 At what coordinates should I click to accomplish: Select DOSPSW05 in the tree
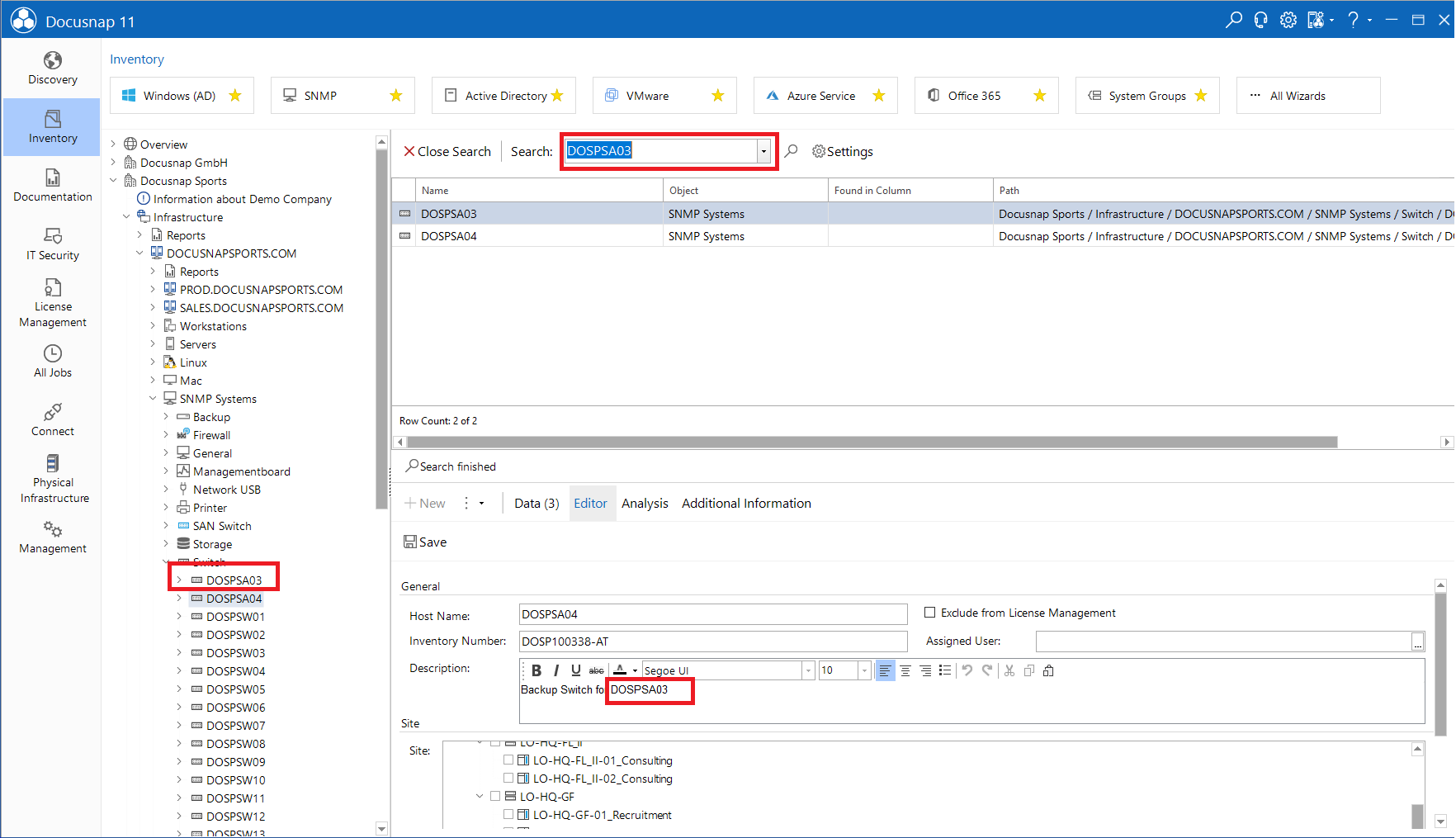click(235, 689)
